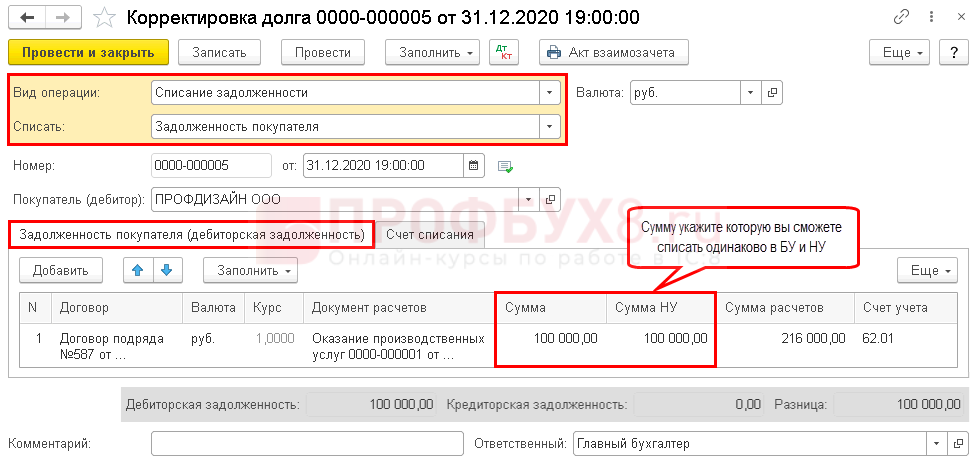975x462 pixels.
Task: Open the ПРОФДИЗАЙН ООО card icon
Action: click(550, 200)
